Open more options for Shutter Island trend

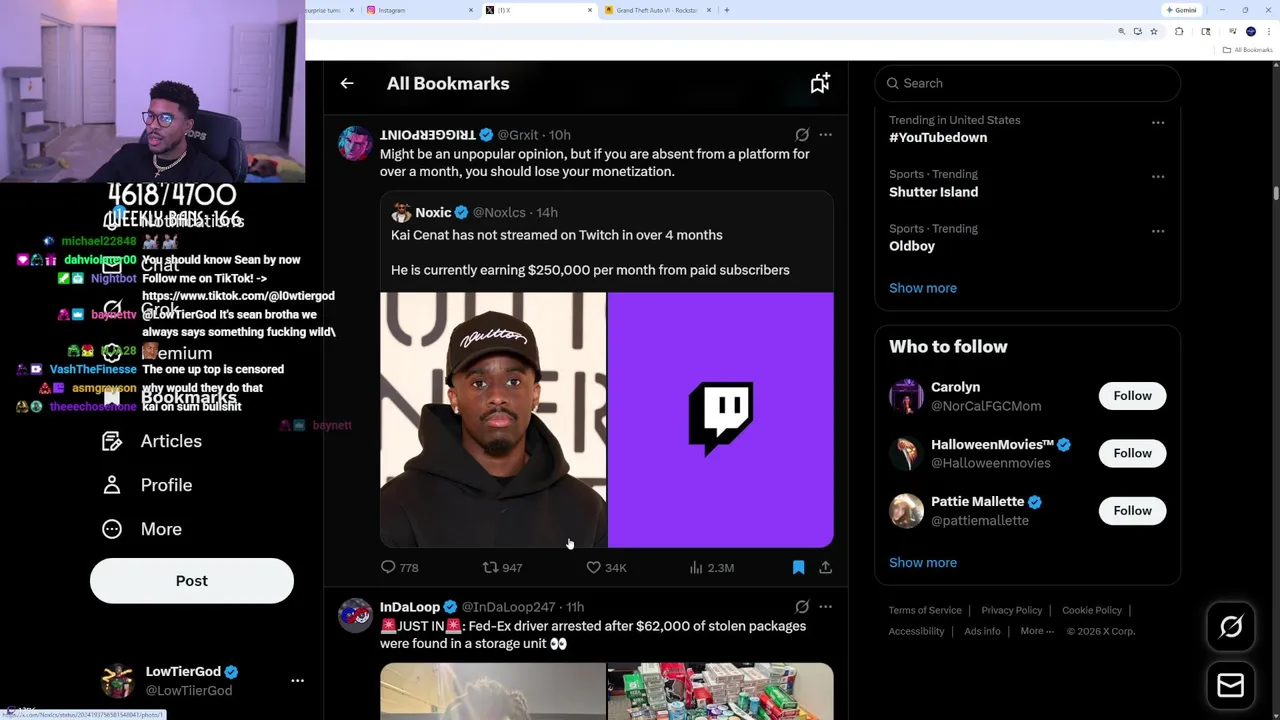(1158, 177)
